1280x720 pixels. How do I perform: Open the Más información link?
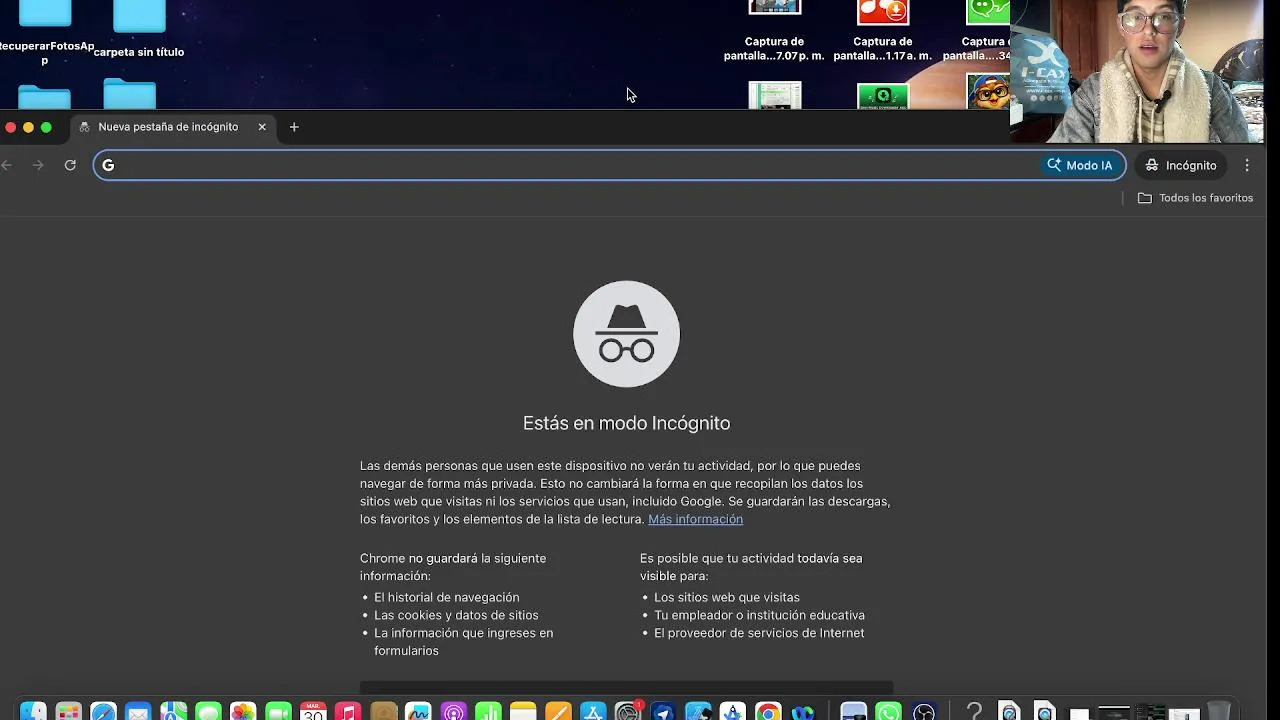tap(695, 519)
